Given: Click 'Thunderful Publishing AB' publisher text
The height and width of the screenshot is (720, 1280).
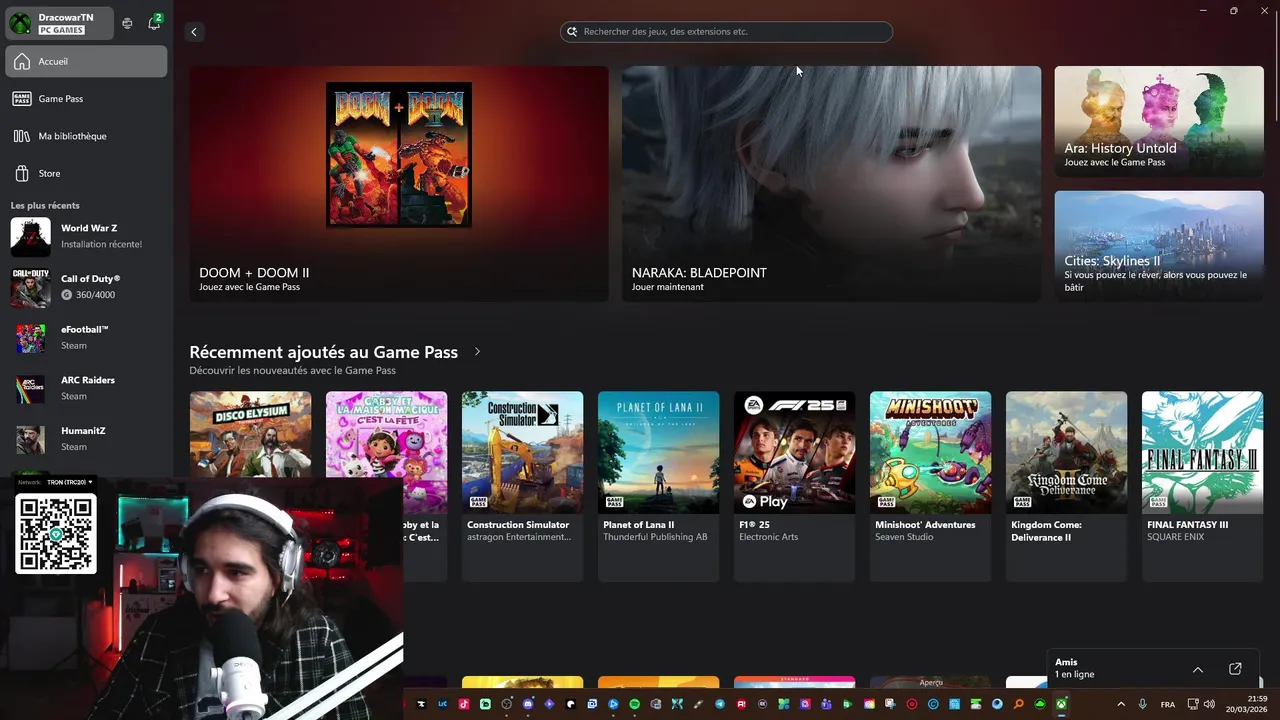Looking at the screenshot, I should 655,537.
